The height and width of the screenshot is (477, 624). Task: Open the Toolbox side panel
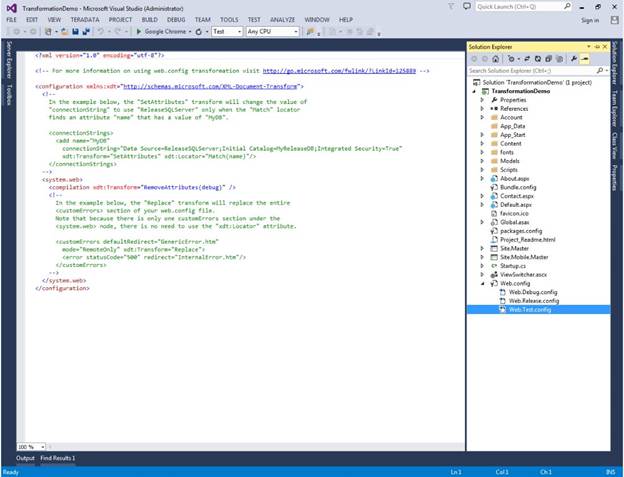click(8, 95)
